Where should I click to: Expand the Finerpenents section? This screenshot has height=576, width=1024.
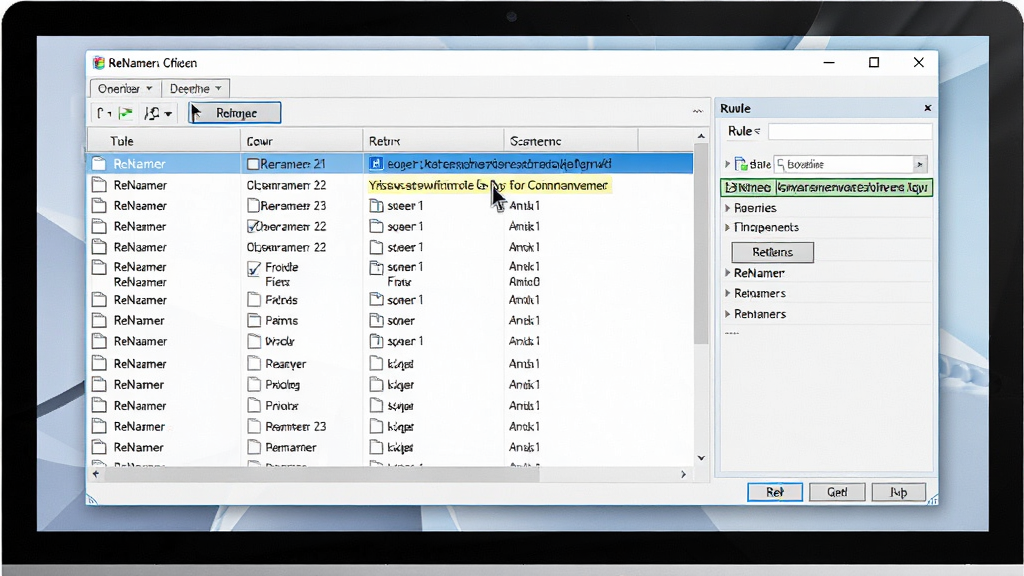(x=728, y=227)
